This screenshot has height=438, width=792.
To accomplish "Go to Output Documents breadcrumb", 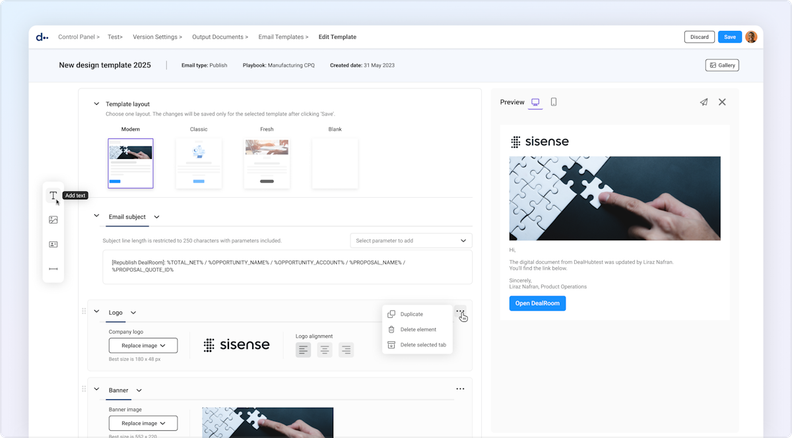I will click(218, 37).
